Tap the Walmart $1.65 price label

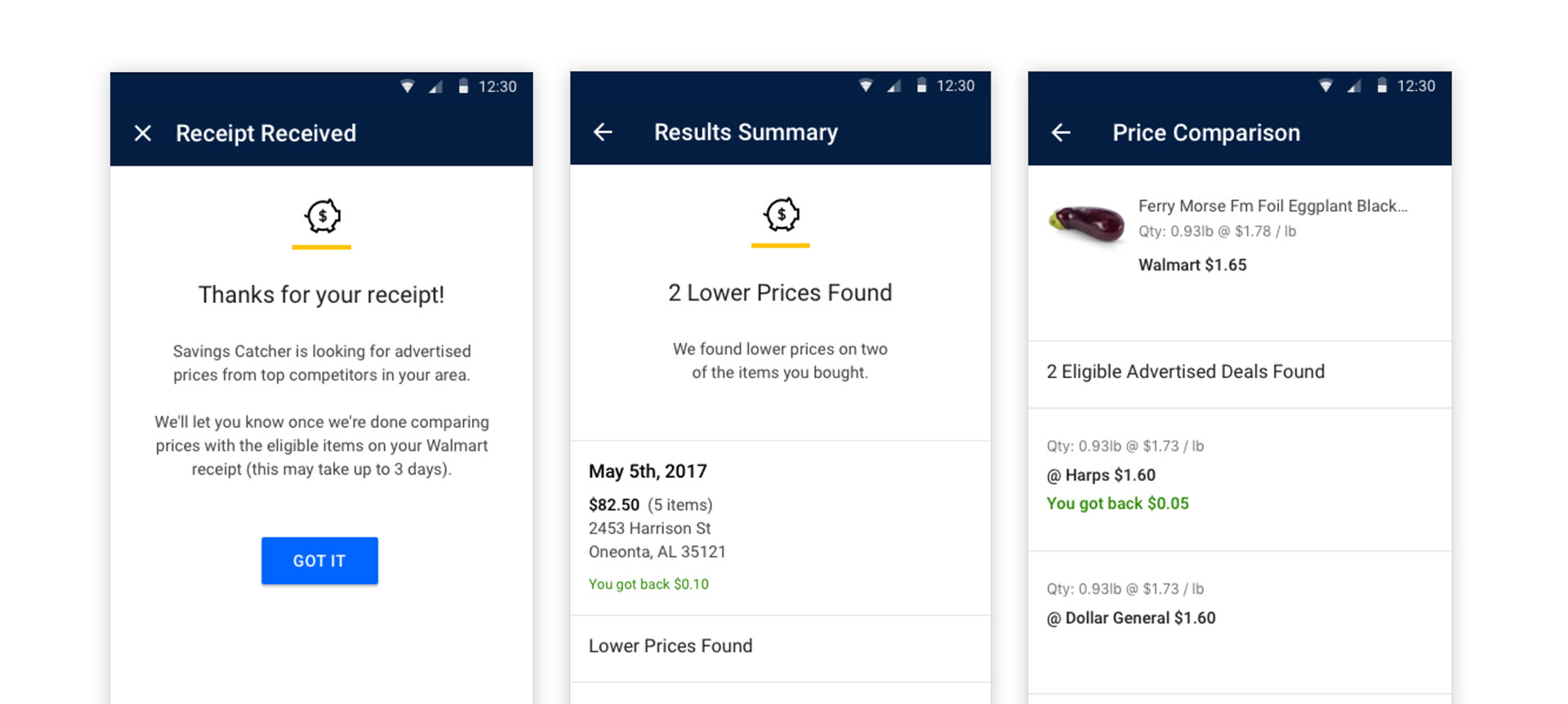pyautogui.click(x=1192, y=265)
